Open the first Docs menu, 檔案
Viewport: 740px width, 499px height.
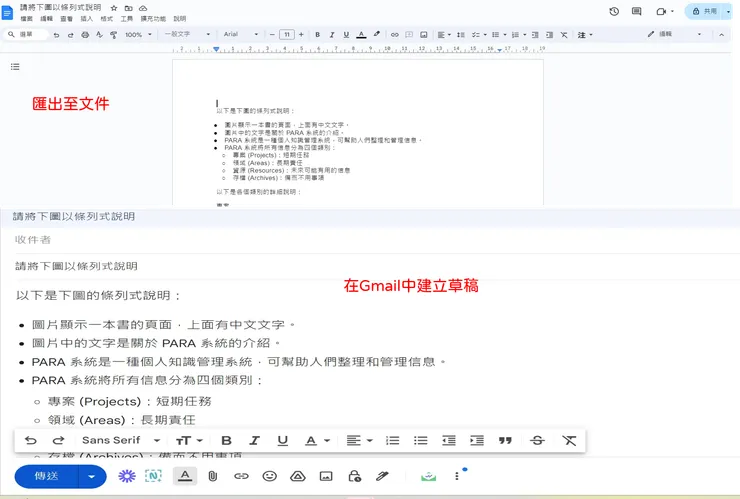(27, 19)
